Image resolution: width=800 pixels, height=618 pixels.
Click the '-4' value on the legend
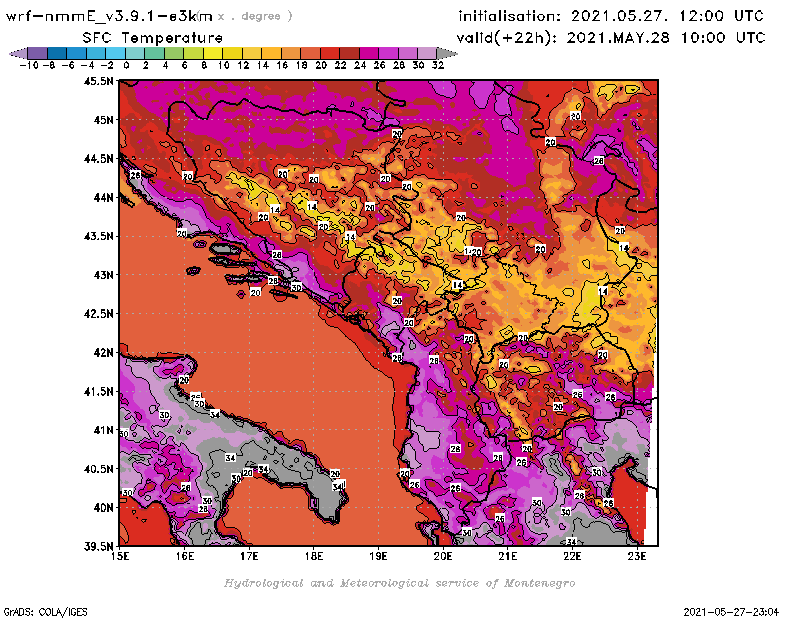87,65
